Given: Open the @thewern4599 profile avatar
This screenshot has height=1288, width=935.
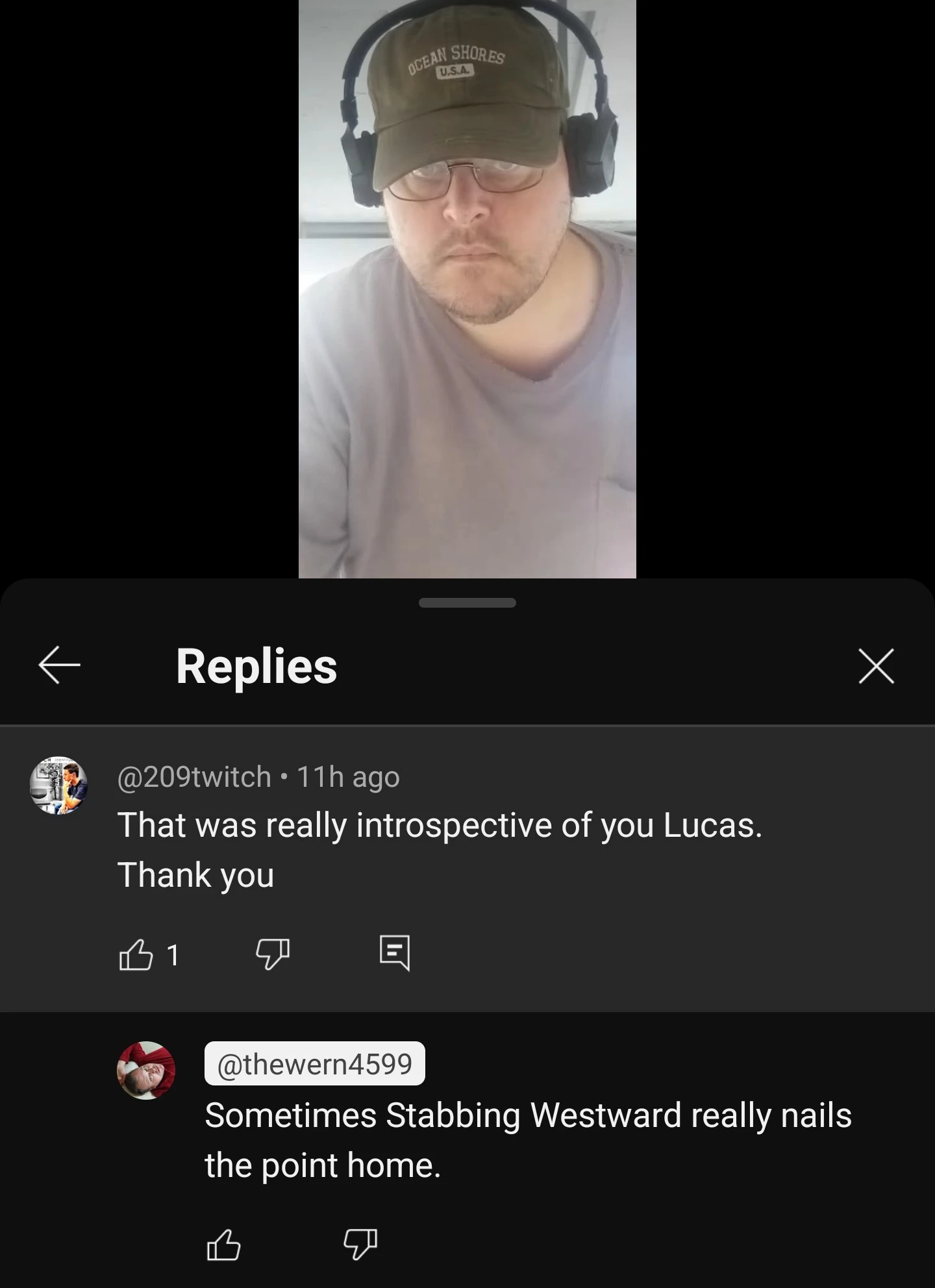Looking at the screenshot, I should point(146,1071).
